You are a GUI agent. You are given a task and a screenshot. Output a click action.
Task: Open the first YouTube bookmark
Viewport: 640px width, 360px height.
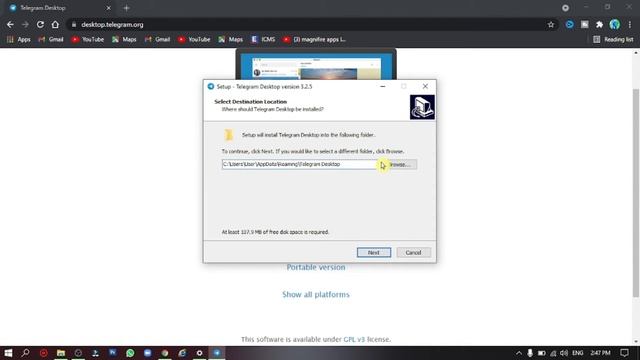tap(88, 40)
